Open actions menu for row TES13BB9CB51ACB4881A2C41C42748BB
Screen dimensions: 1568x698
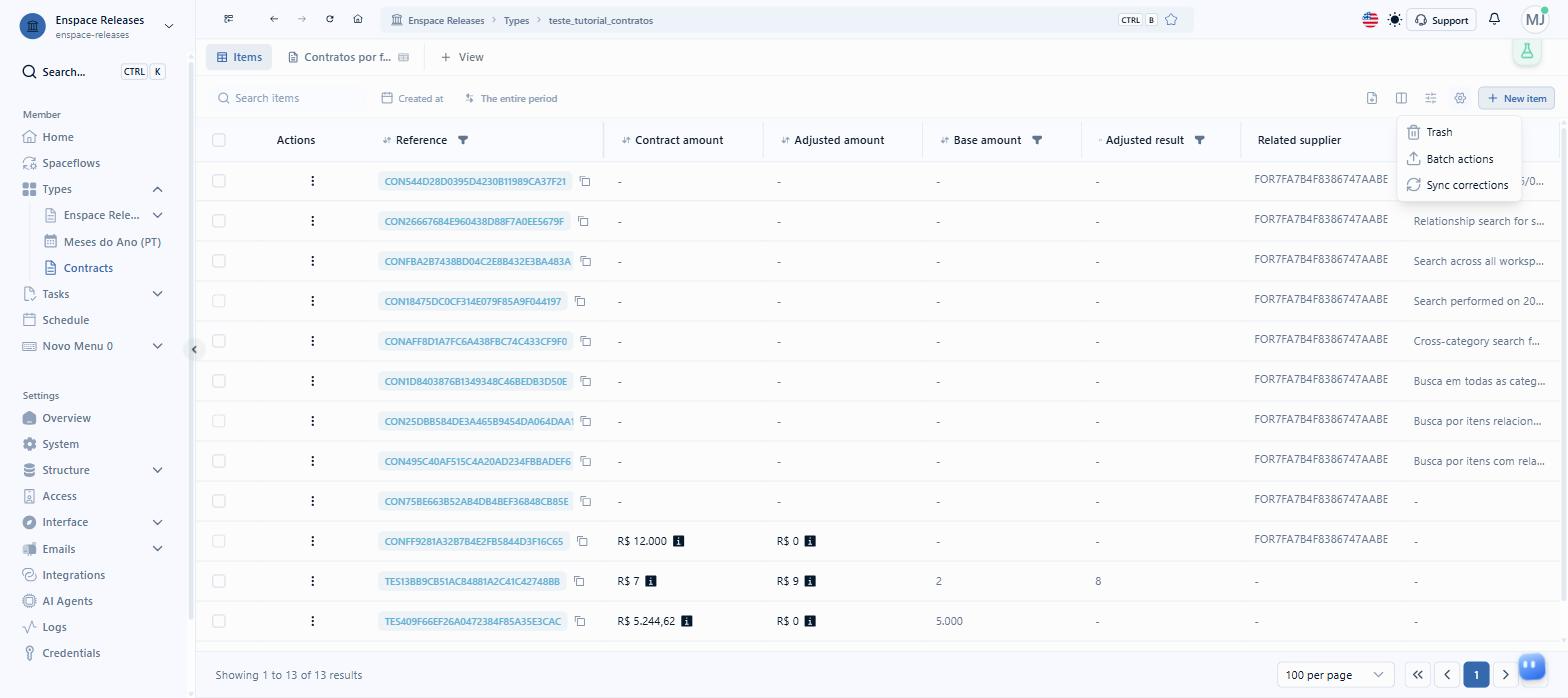coord(313,581)
